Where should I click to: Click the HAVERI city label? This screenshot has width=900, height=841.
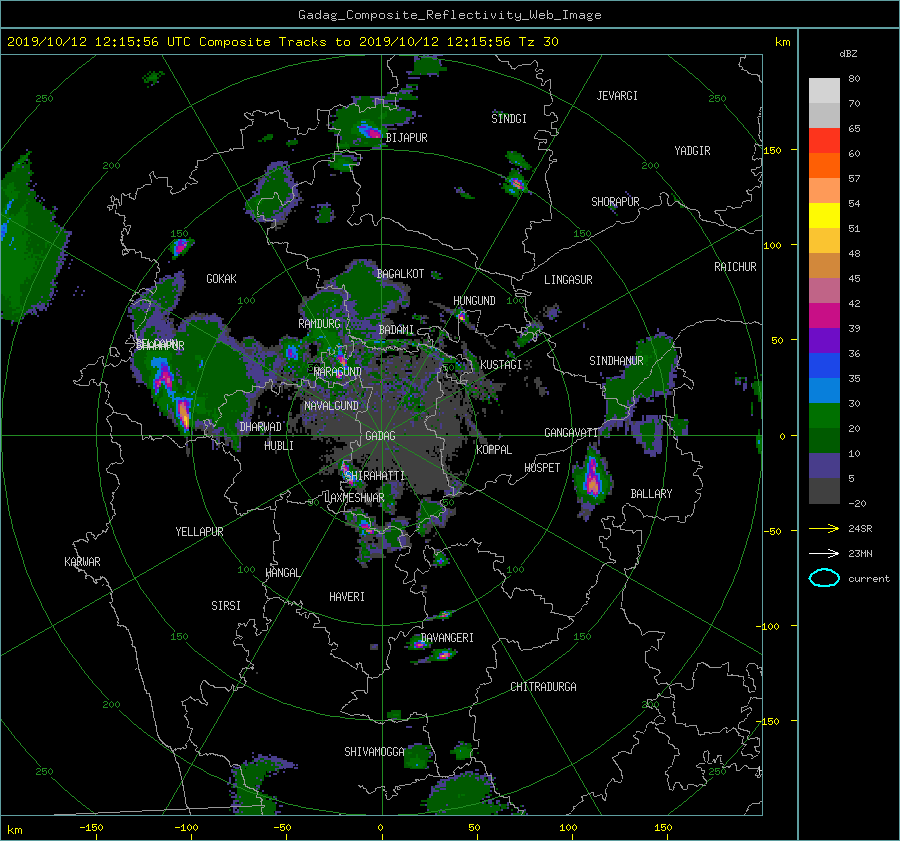click(x=347, y=597)
